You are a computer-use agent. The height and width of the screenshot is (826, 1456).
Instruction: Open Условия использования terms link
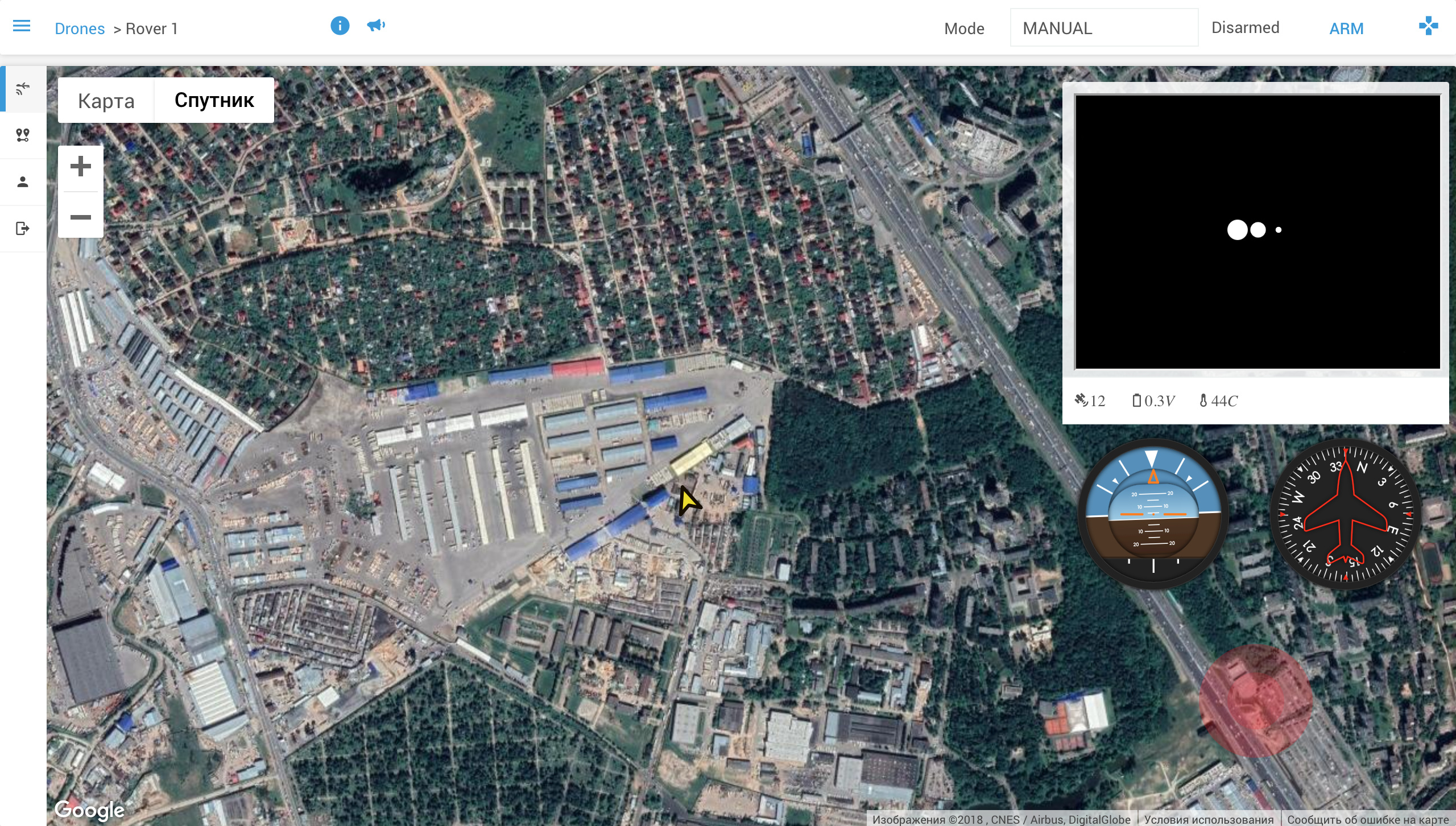(x=1209, y=819)
